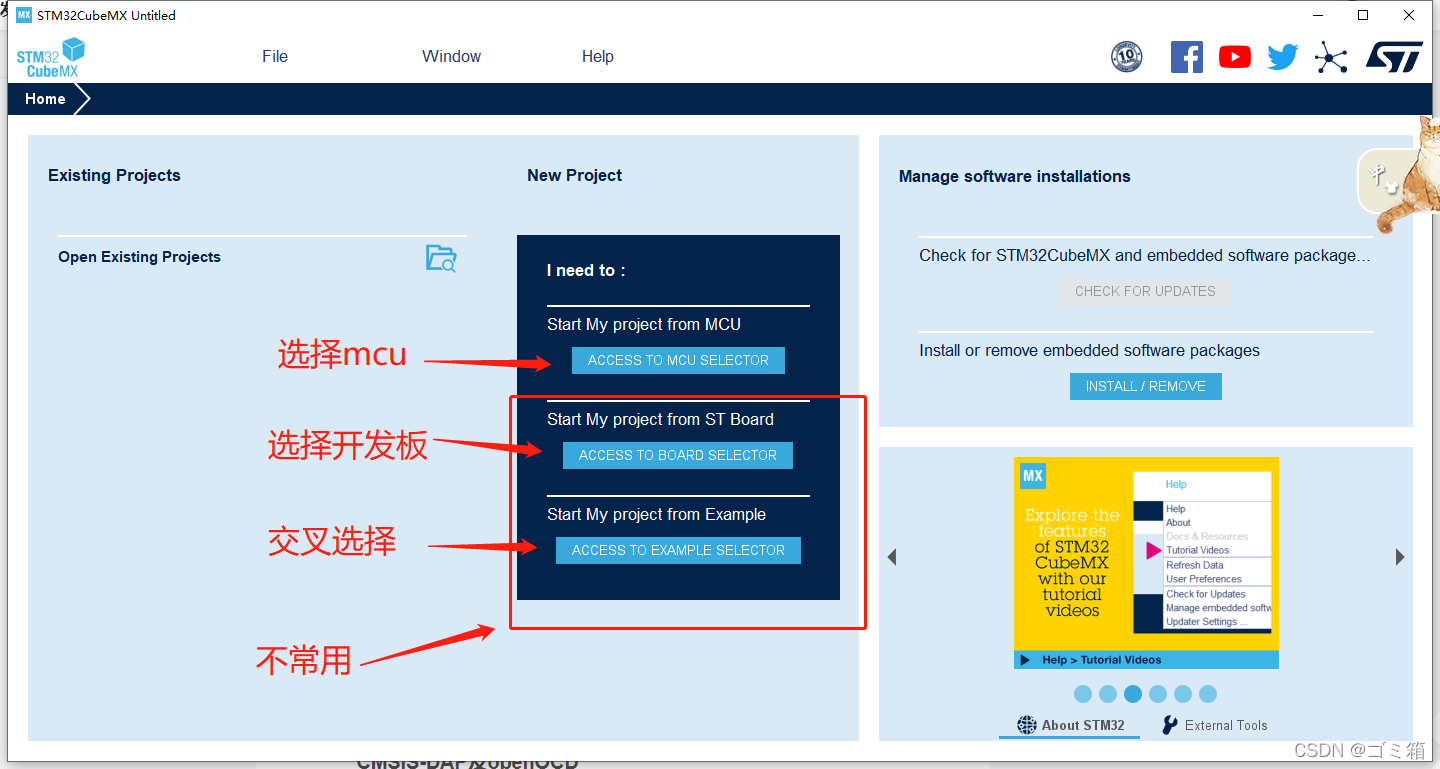The image size is (1440, 769).
Task: Click ACCESS TO MCU SELECTOR button
Action: point(678,360)
